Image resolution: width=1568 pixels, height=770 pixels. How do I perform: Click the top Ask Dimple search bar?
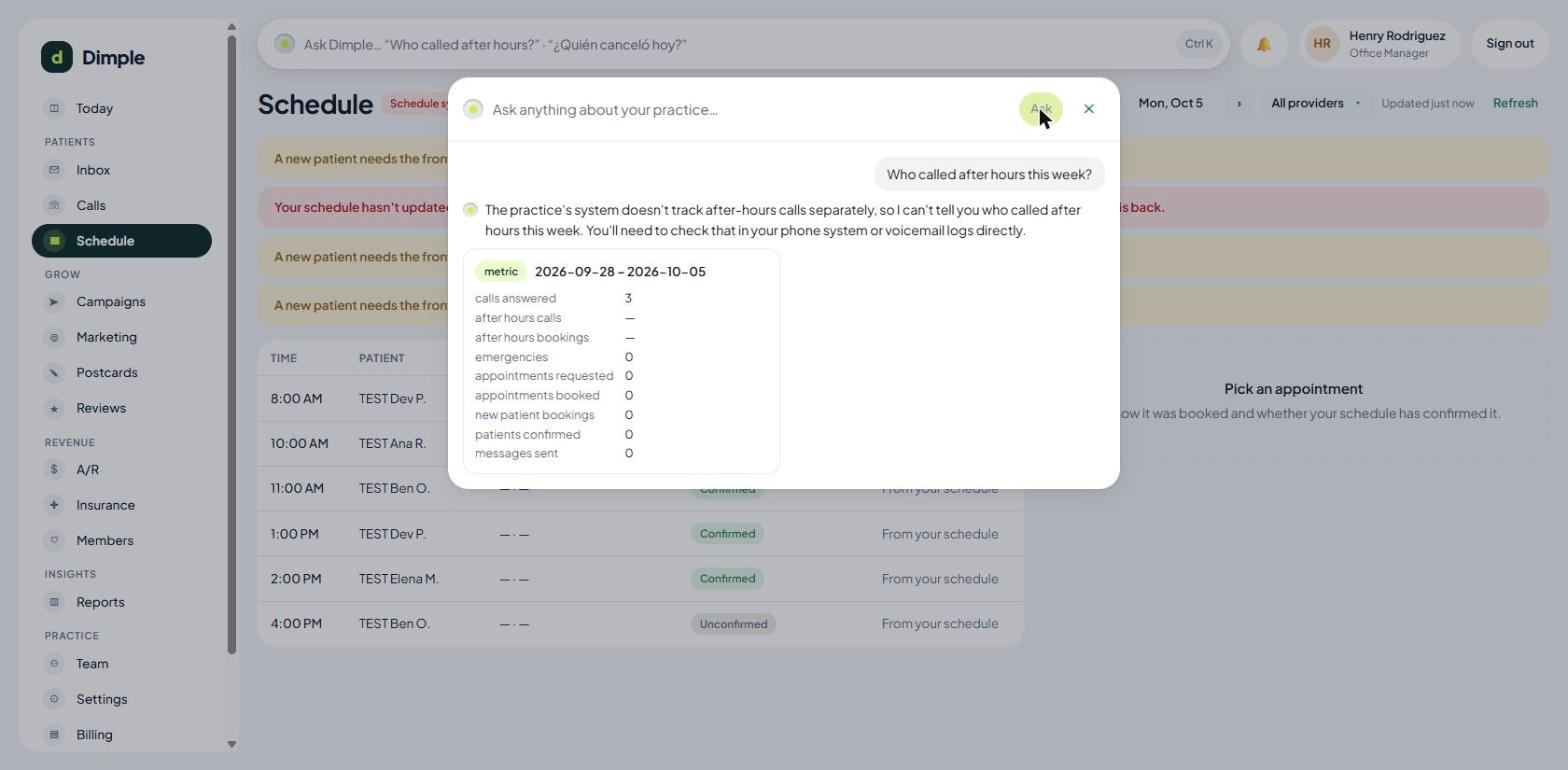pos(743,44)
